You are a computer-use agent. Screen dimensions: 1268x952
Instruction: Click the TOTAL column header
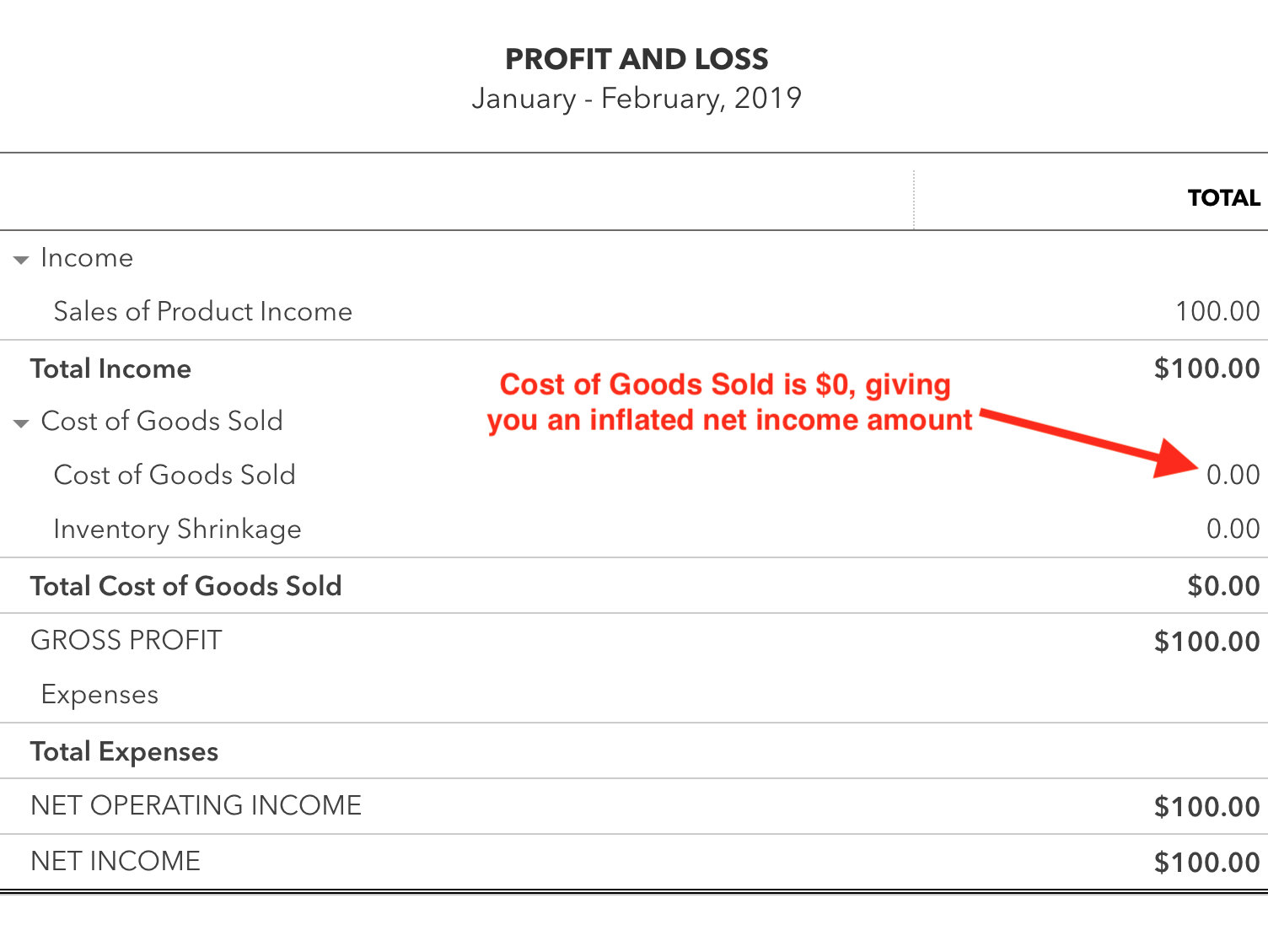coord(1224,198)
